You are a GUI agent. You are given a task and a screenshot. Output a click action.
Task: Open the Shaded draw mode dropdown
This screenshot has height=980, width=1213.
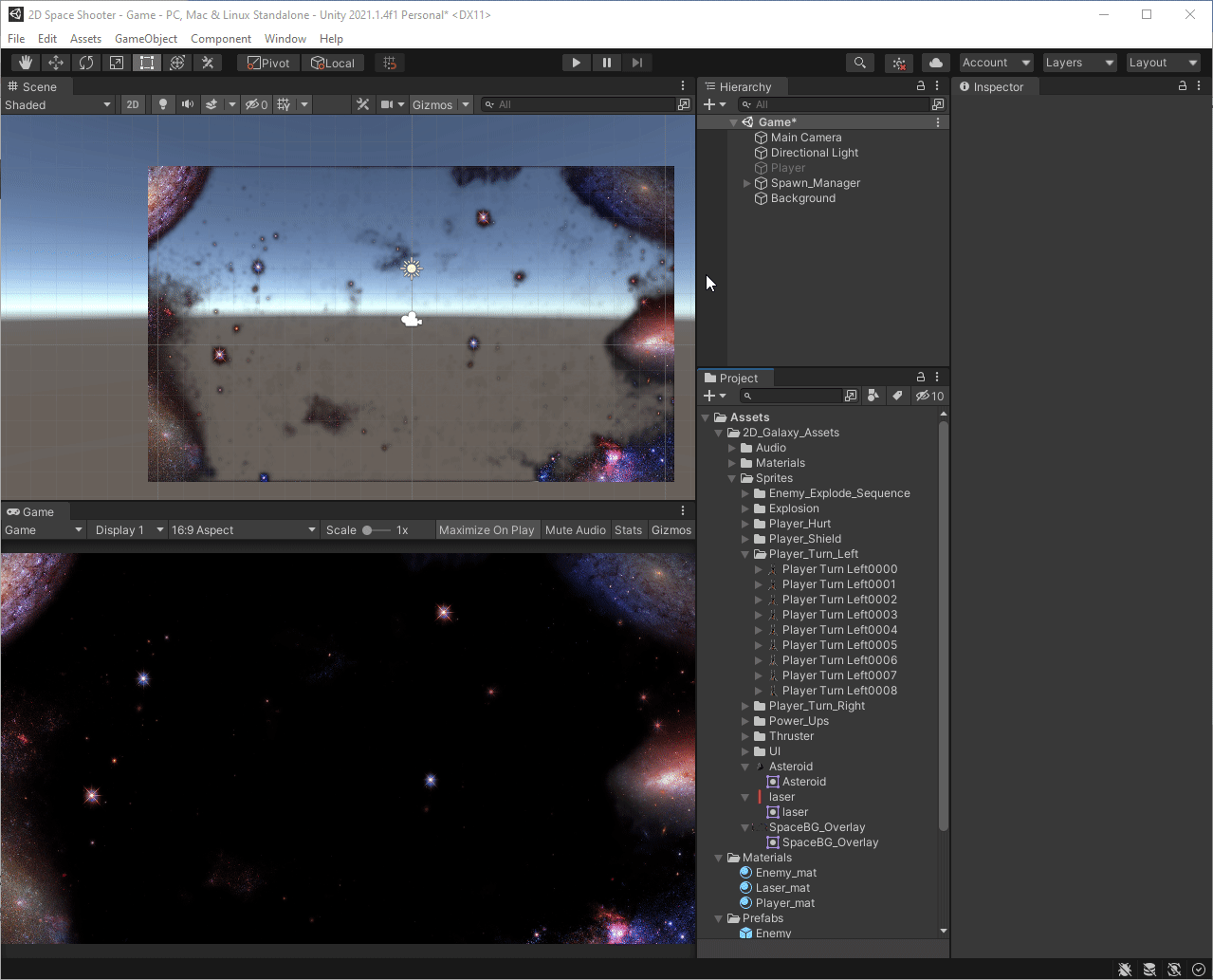[58, 104]
